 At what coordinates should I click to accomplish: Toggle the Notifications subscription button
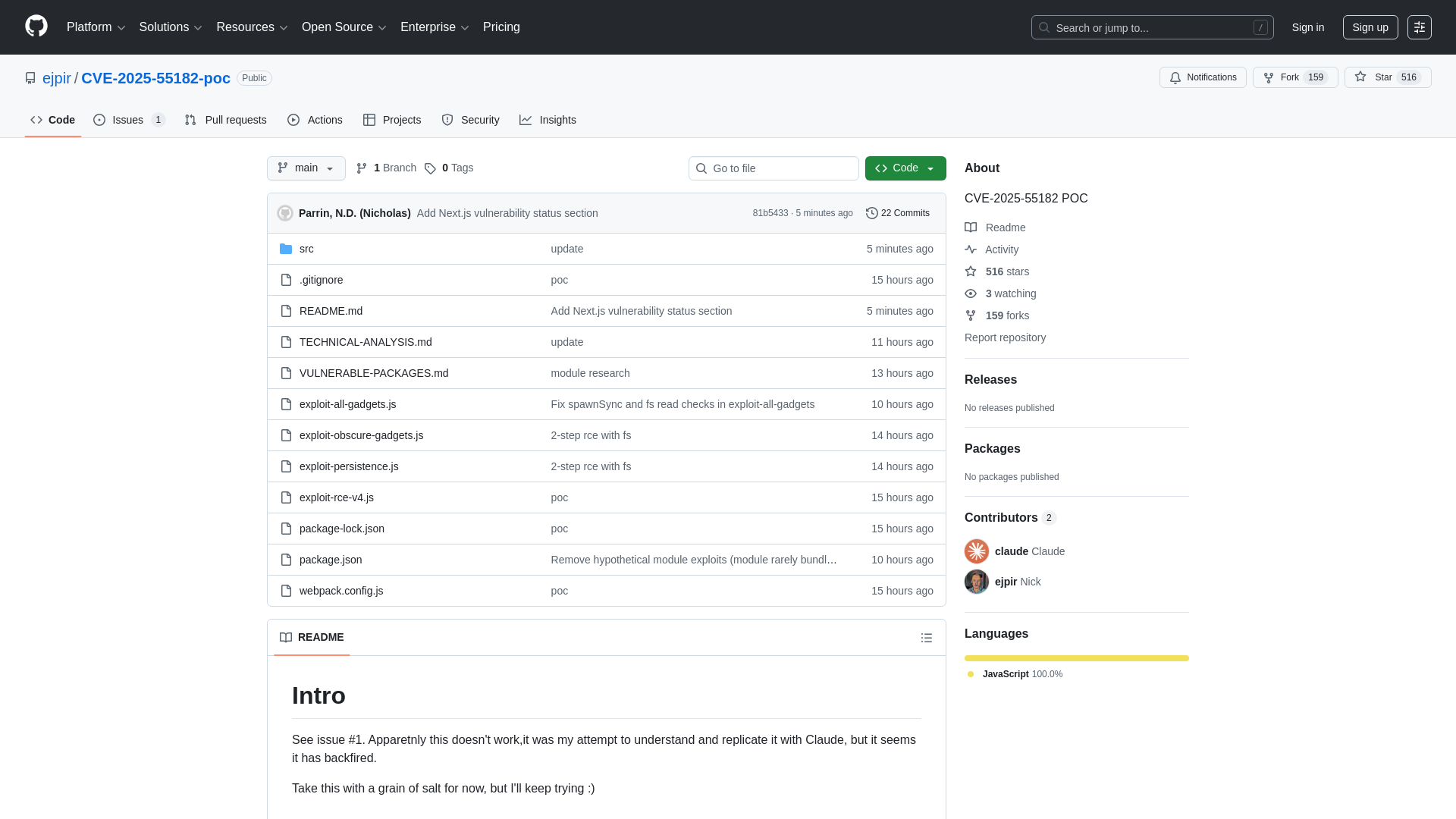pyautogui.click(x=1203, y=77)
